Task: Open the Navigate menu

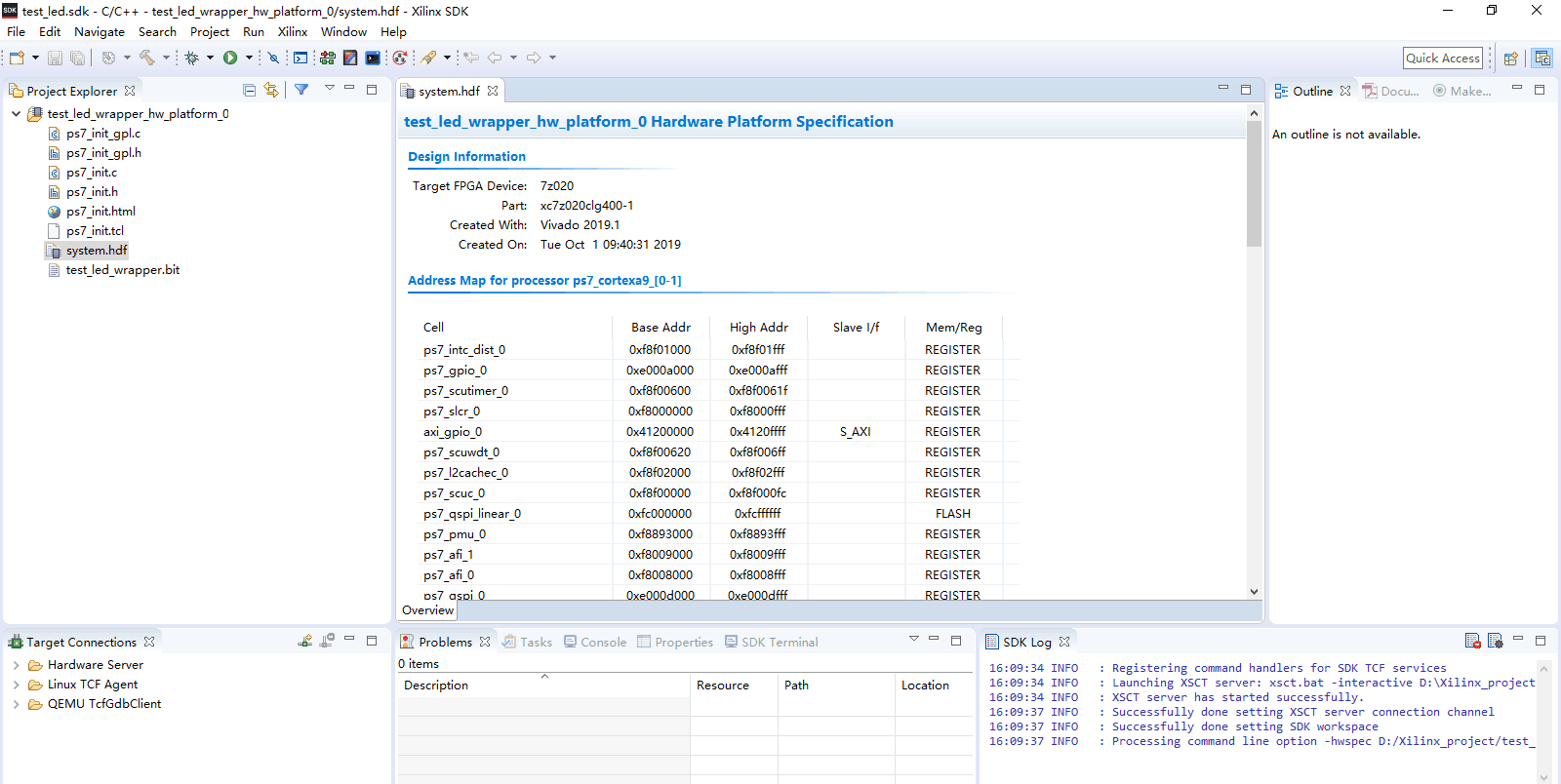Action: [100, 32]
